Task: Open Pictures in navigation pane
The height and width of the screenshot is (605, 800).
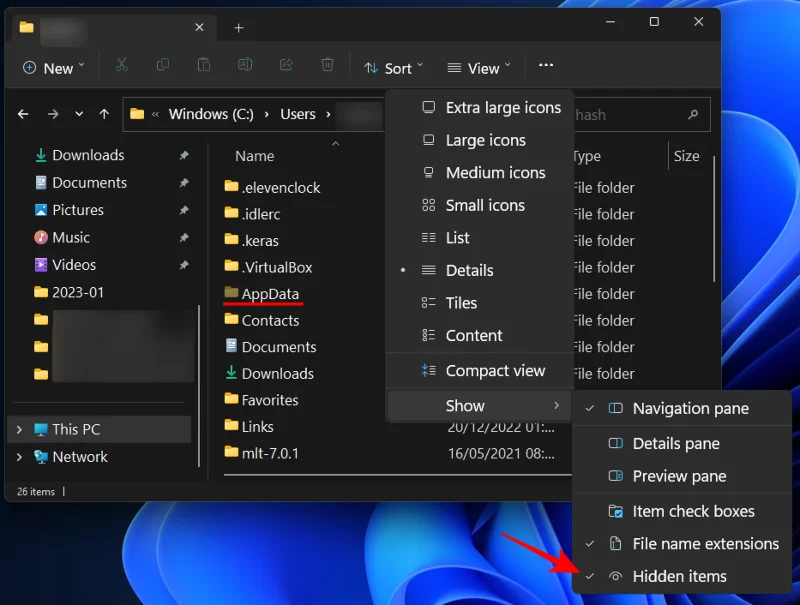Action: [x=69, y=210]
